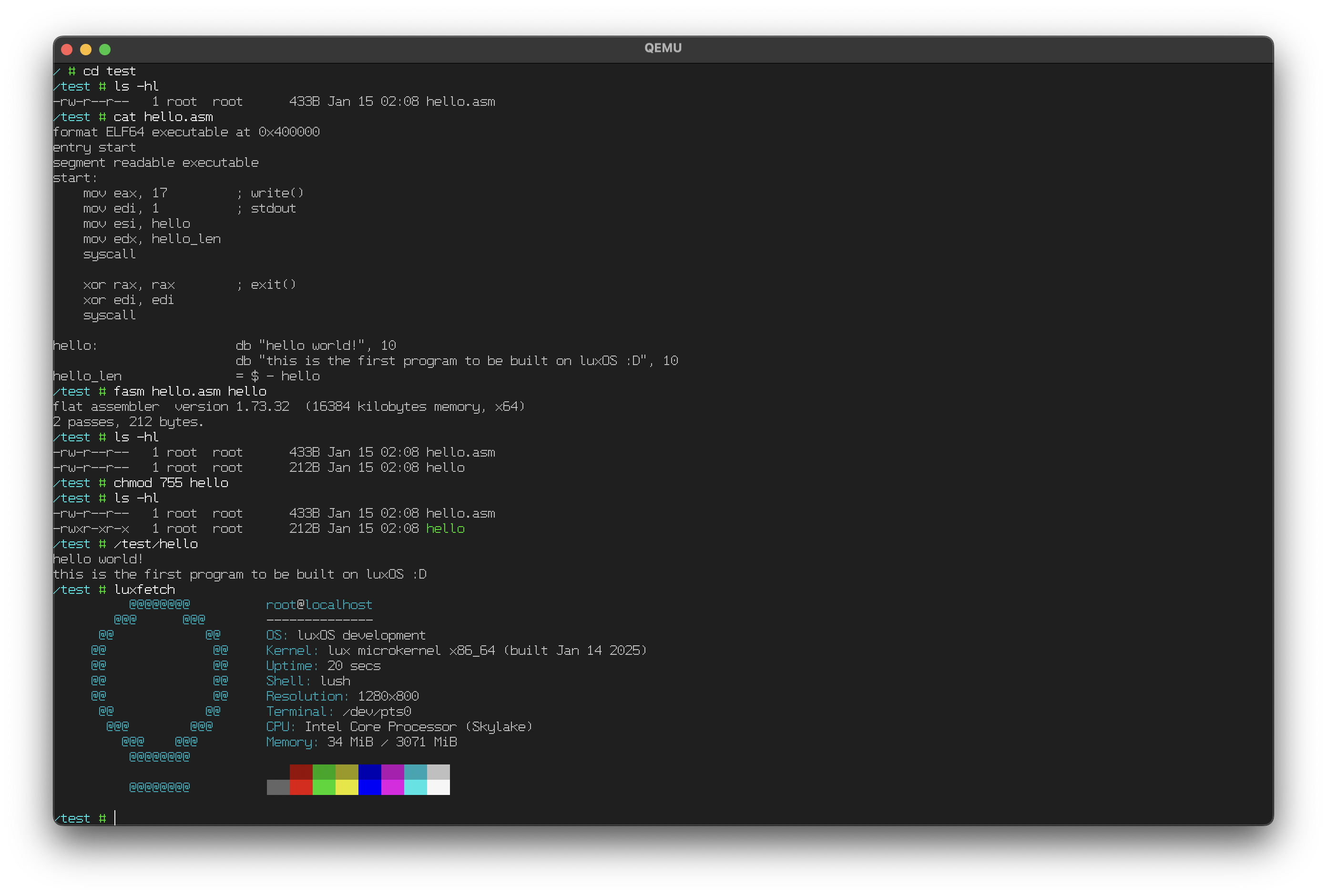Click the root@localhost header in luxfetch output
Viewport: 1327px width, 896px height.
click(x=319, y=604)
